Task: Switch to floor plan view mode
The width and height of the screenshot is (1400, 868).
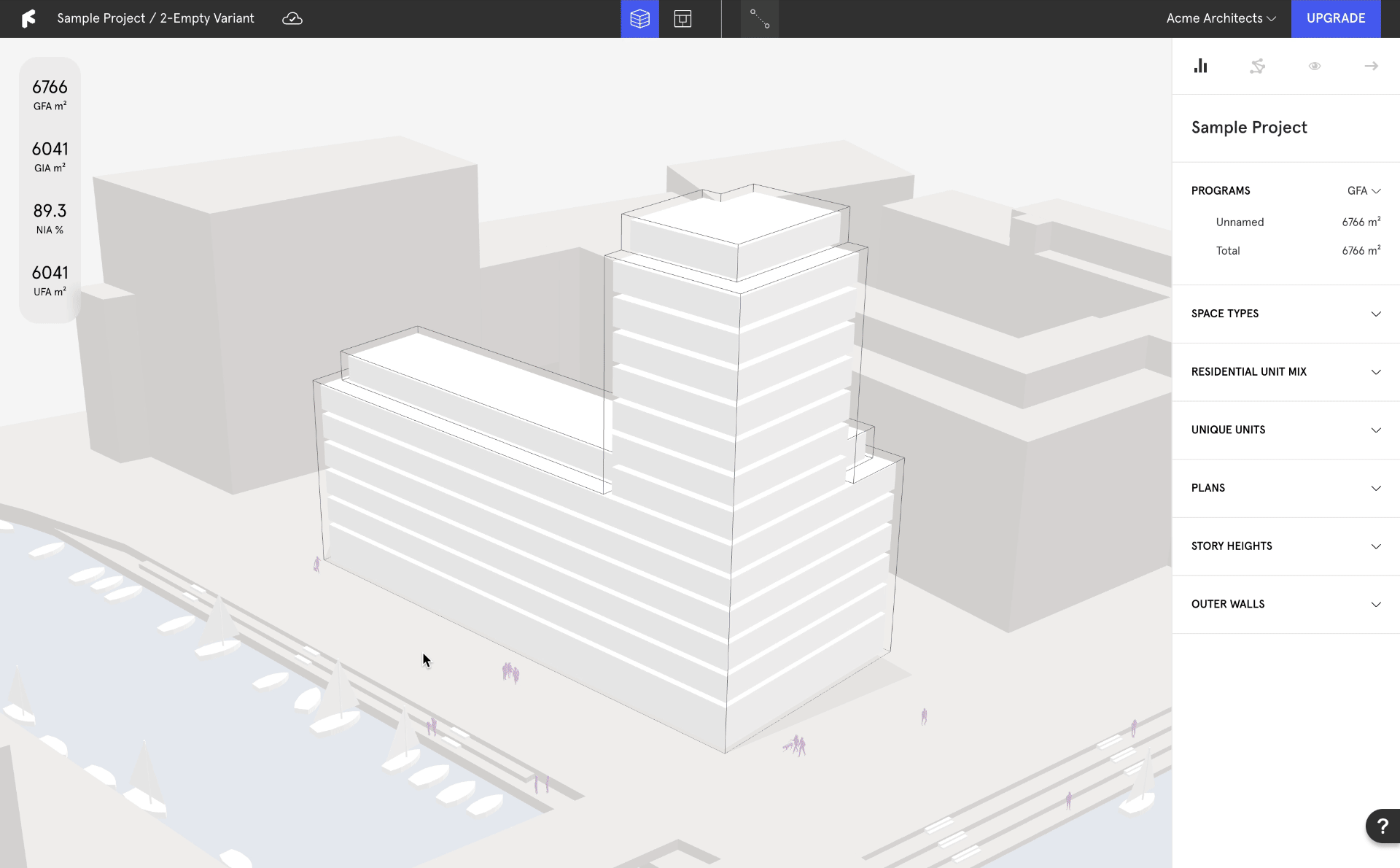Action: click(x=682, y=18)
